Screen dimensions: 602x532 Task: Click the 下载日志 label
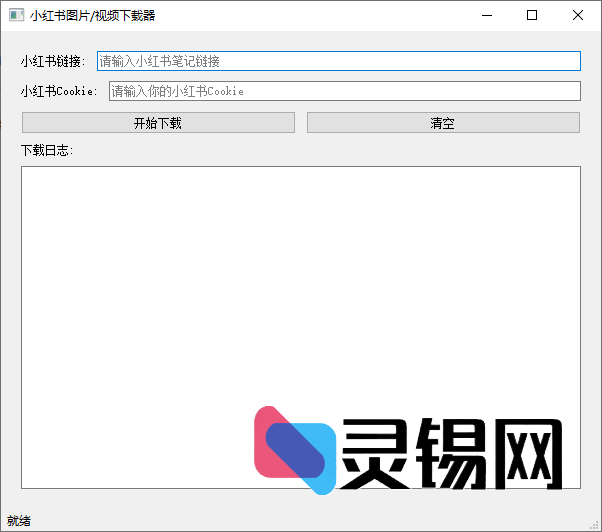(47, 150)
